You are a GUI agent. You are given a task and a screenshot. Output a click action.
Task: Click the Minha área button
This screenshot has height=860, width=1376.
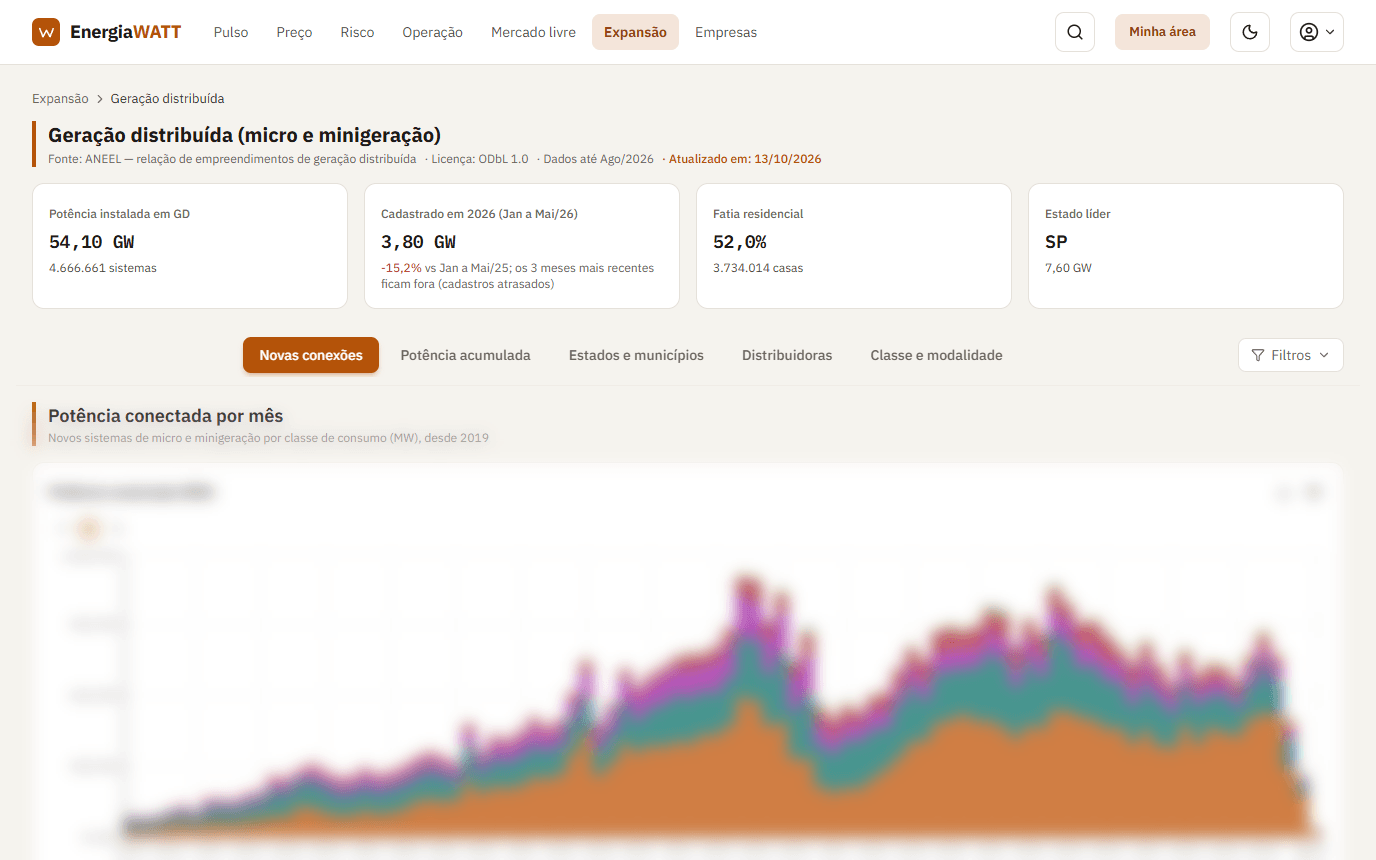(1162, 32)
